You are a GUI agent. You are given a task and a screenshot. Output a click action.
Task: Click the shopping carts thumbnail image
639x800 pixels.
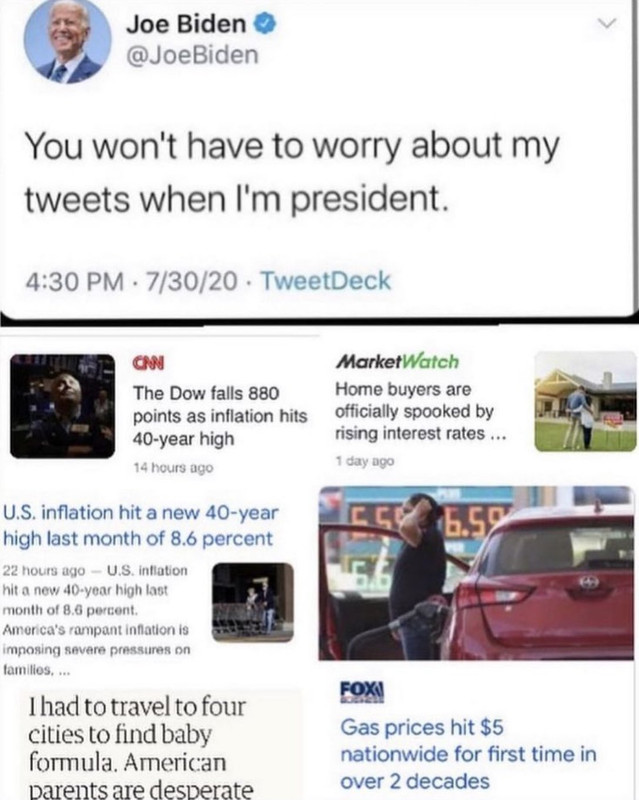[253, 602]
